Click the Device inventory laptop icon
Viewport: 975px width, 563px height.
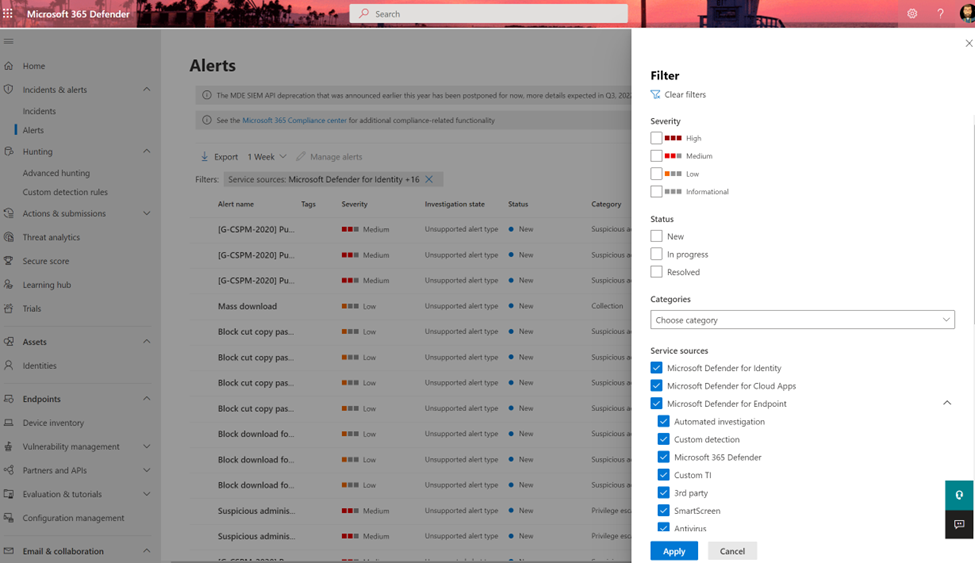[8, 422]
